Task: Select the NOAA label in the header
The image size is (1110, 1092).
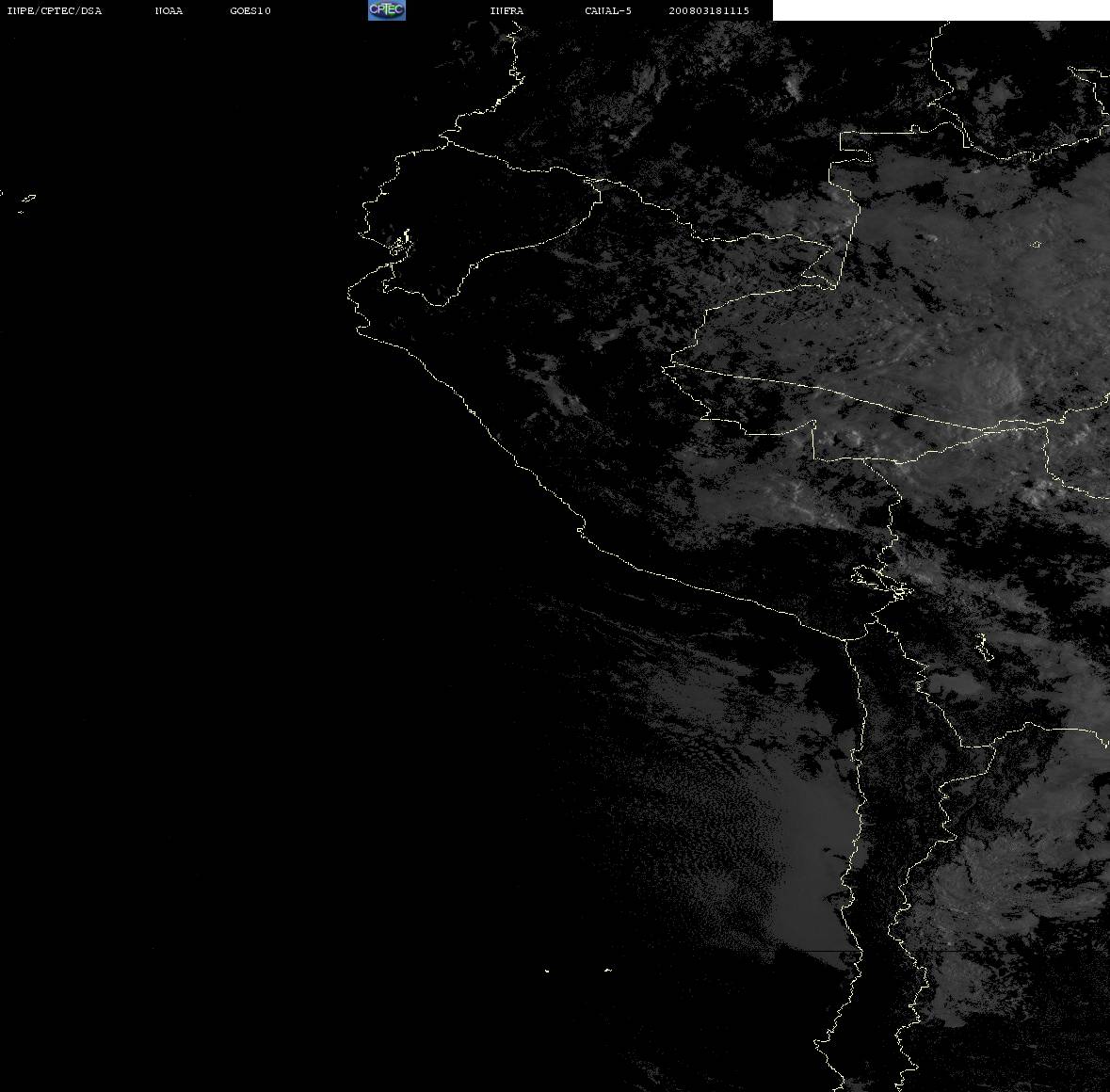Action: (x=169, y=10)
